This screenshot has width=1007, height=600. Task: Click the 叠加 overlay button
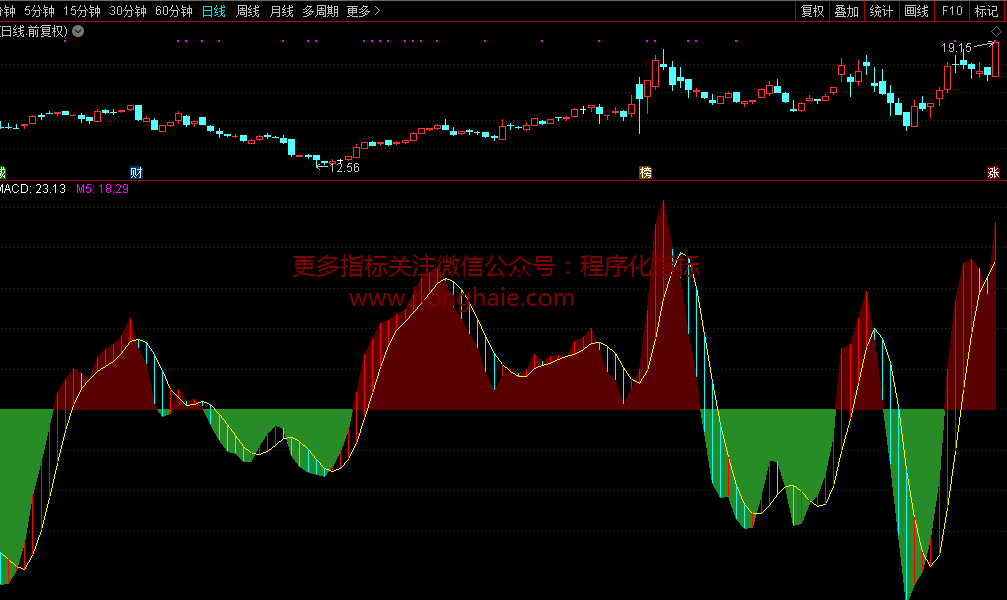(x=847, y=11)
